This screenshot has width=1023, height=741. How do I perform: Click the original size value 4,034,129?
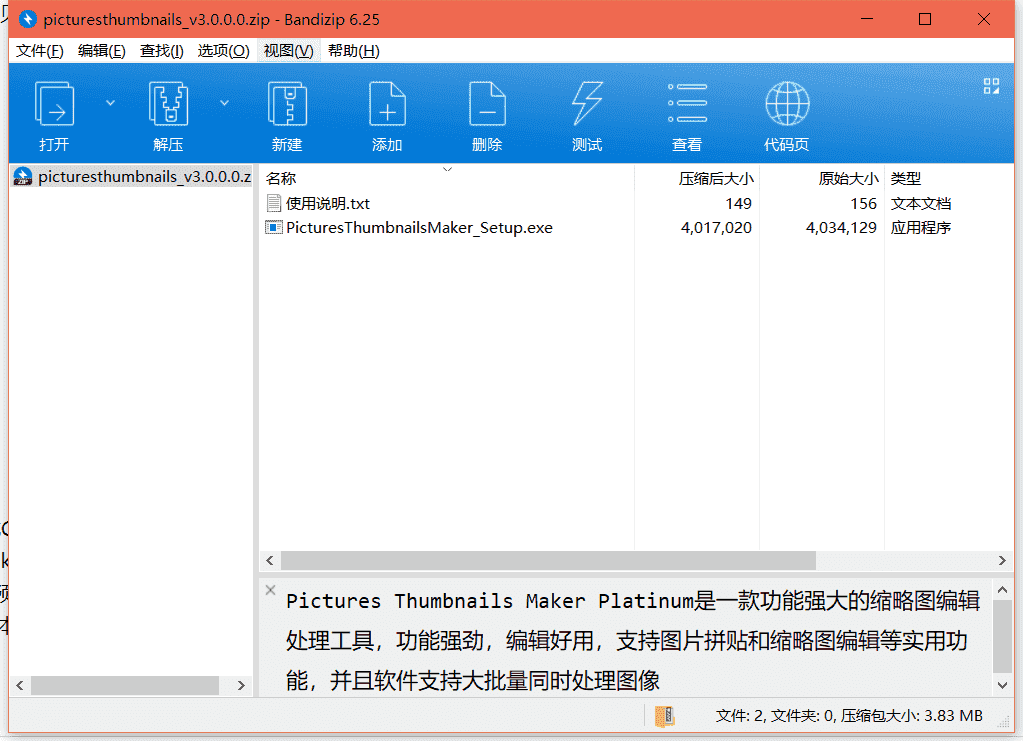(x=841, y=228)
